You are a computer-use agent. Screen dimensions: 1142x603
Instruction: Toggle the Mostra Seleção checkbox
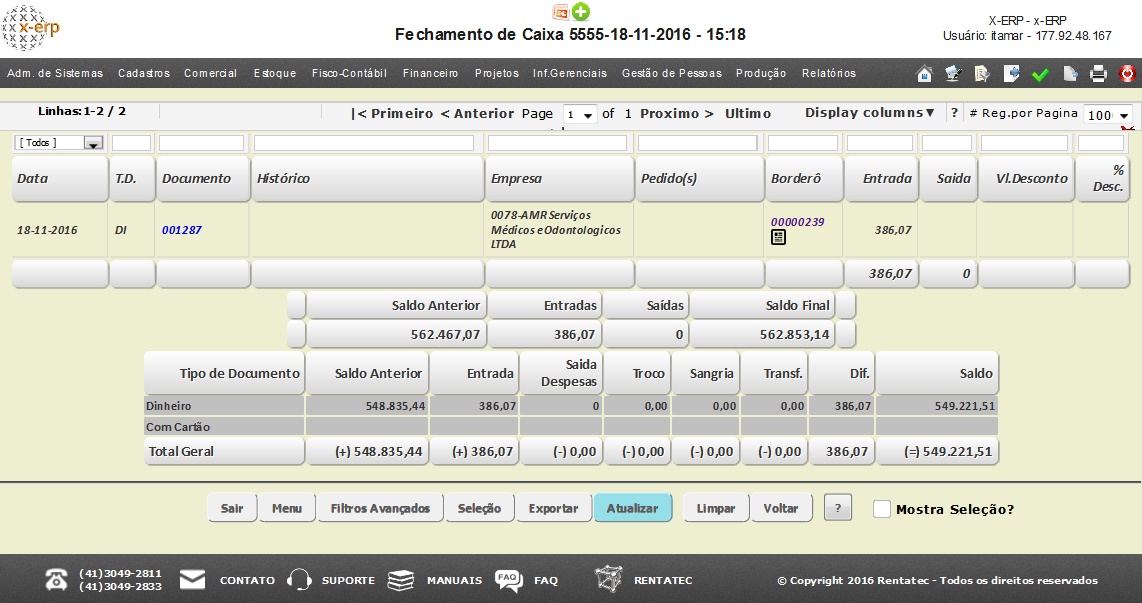point(882,509)
